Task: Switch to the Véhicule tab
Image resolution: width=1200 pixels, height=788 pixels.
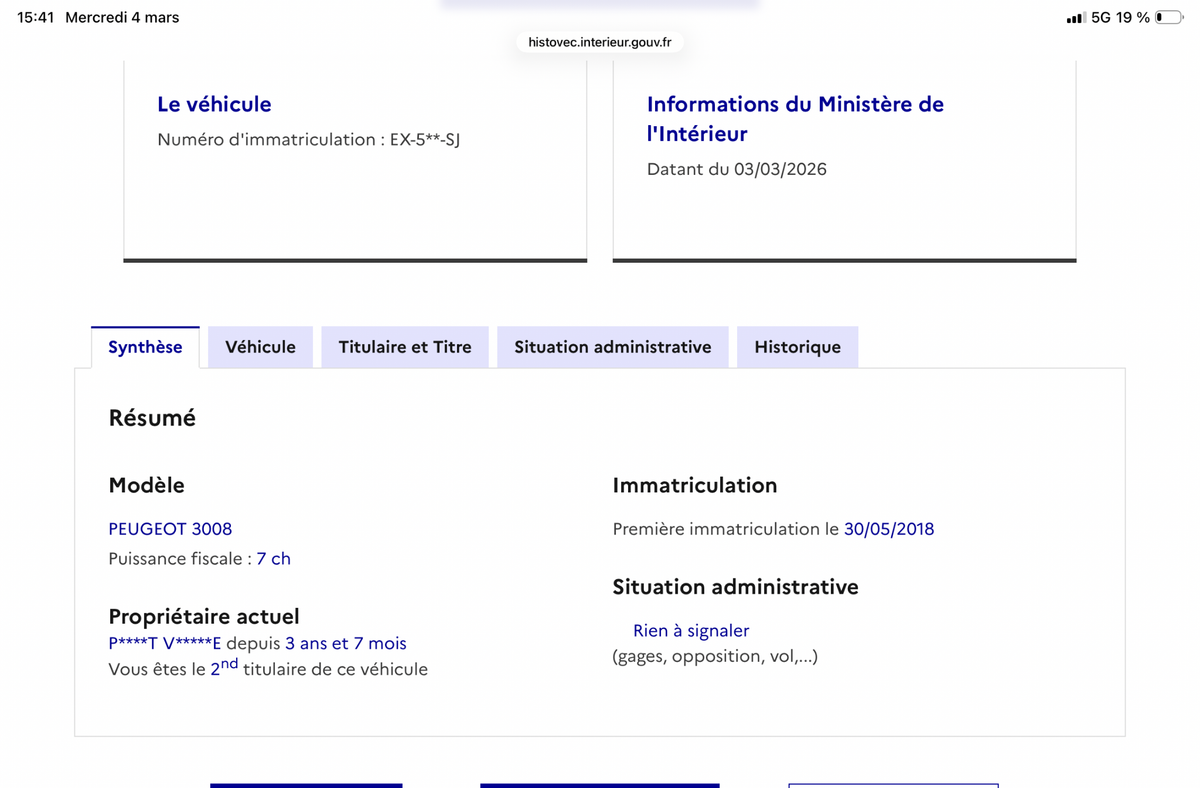Action: coord(260,347)
